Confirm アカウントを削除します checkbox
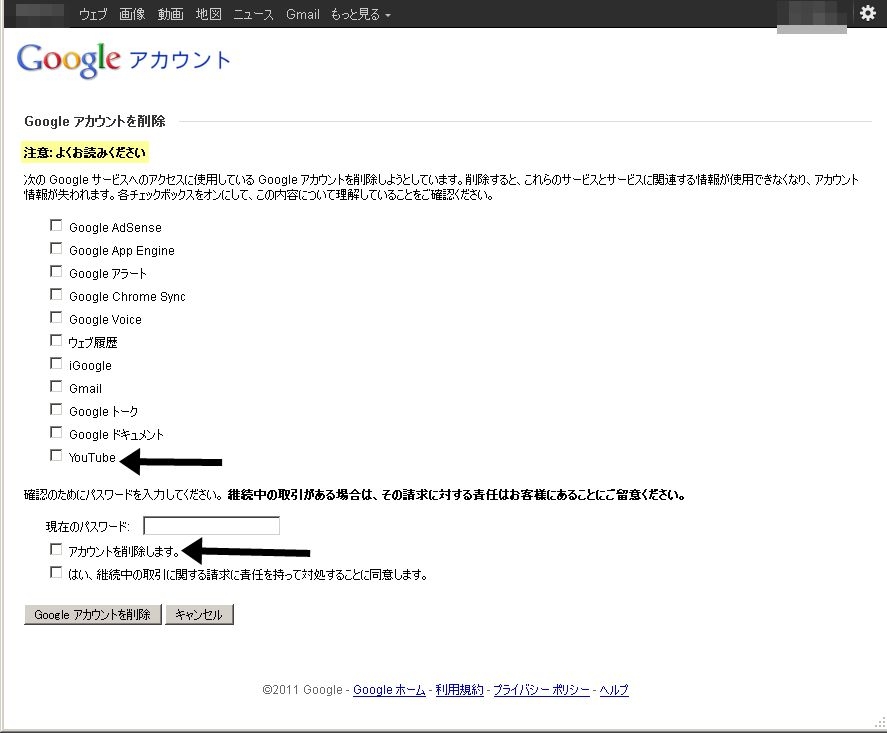This screenshot has height=733, width=887. (x=56, y=550)
